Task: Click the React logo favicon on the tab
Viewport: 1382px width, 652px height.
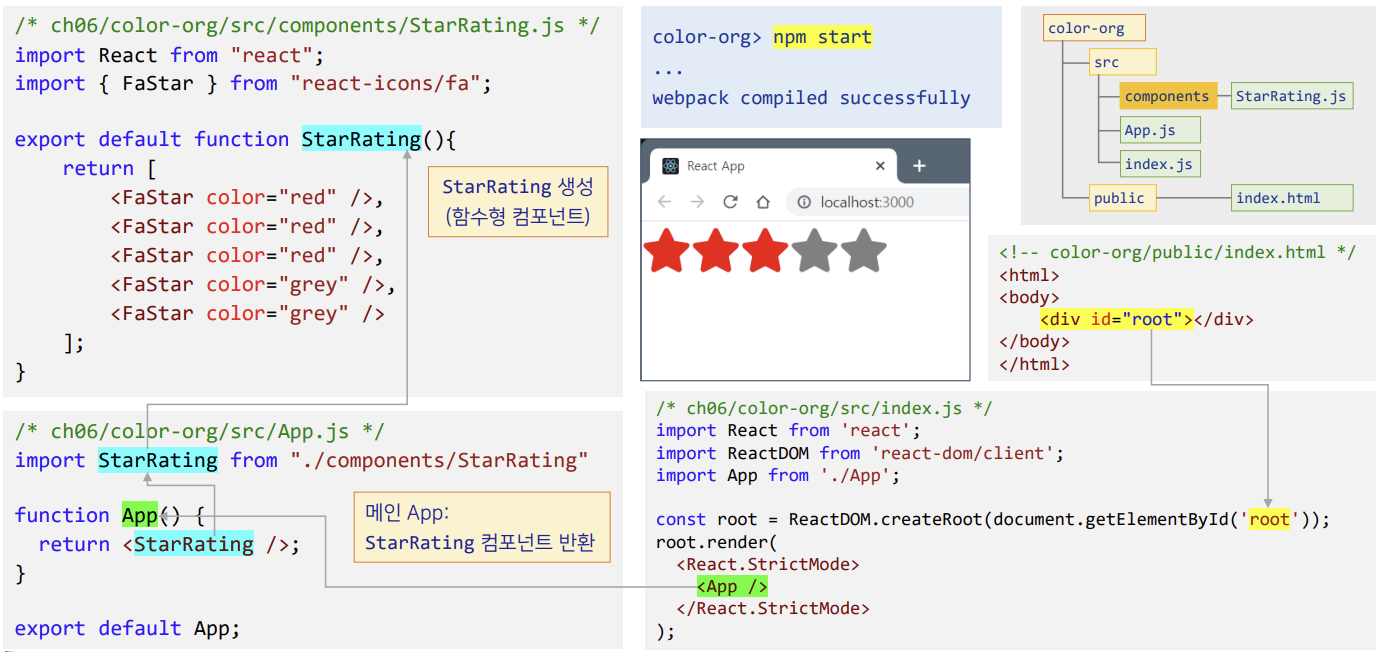Action: 670,166
